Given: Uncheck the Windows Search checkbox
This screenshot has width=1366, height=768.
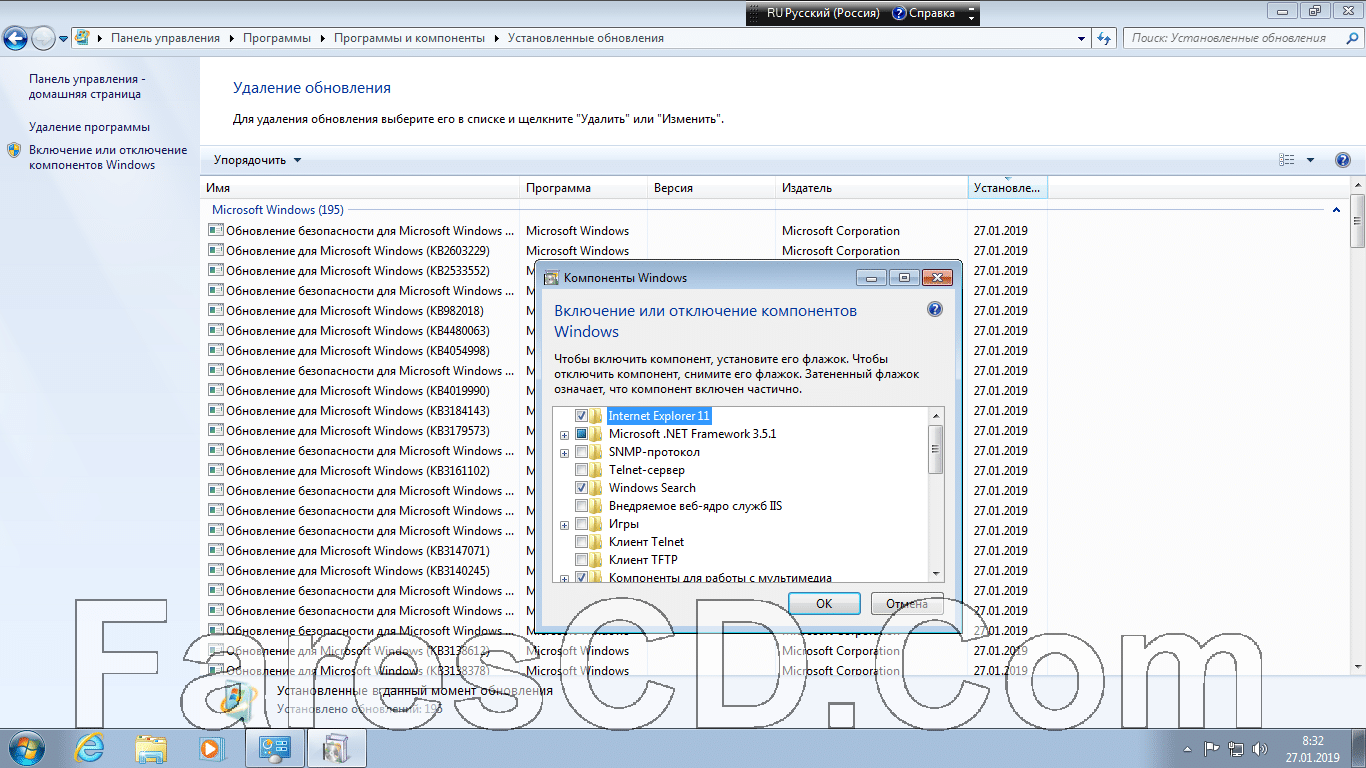Looking at the screenshot, I should 581,488.
